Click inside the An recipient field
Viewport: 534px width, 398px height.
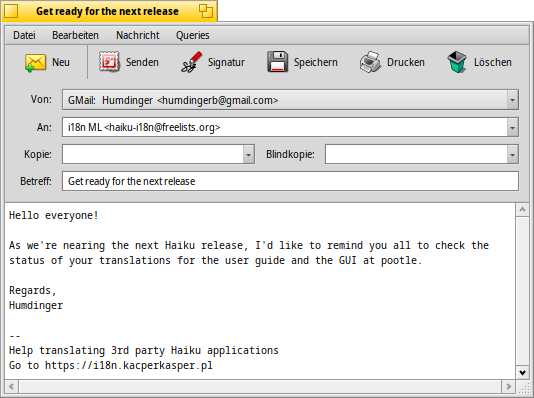pyautogui.click(x=285, y=127)
